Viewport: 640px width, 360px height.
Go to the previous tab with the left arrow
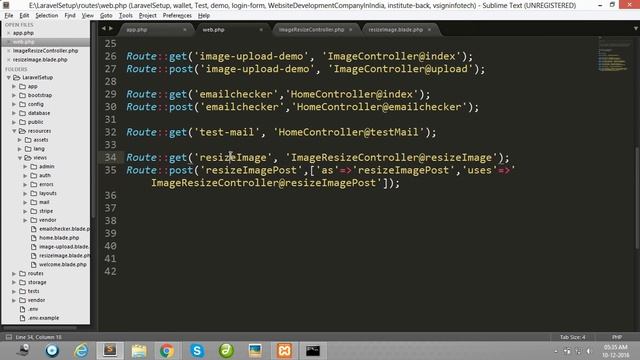coord(103,29)
